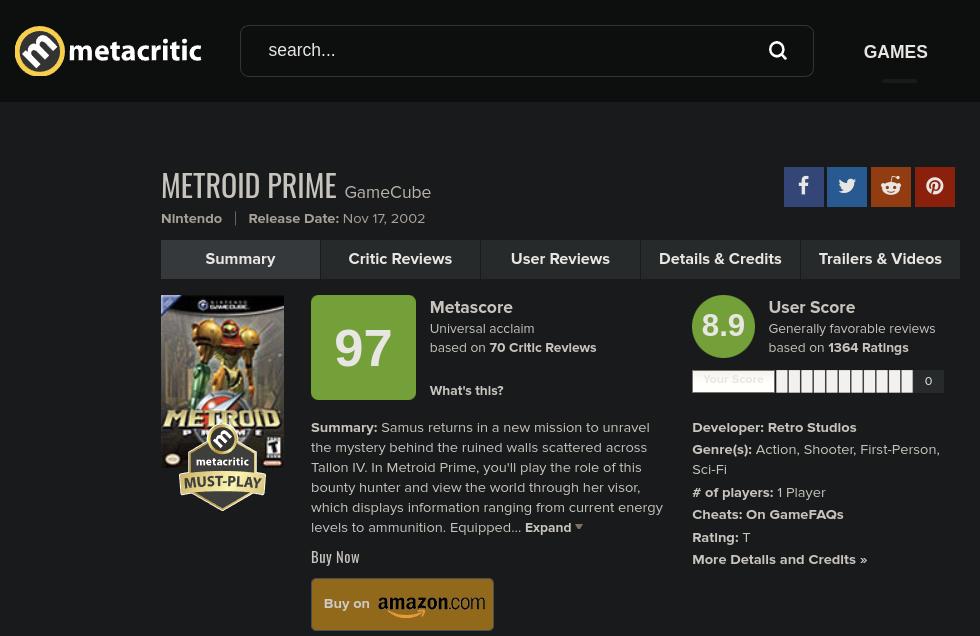This screenshot has width=980, height=636.
Task: Click the 8.9 User Score circle
Action: (723, 326)
